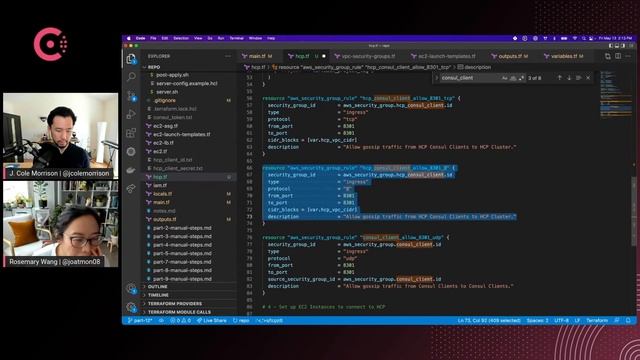Split the editor right
The width and height of the screenshot is (640, 360).
618,56
